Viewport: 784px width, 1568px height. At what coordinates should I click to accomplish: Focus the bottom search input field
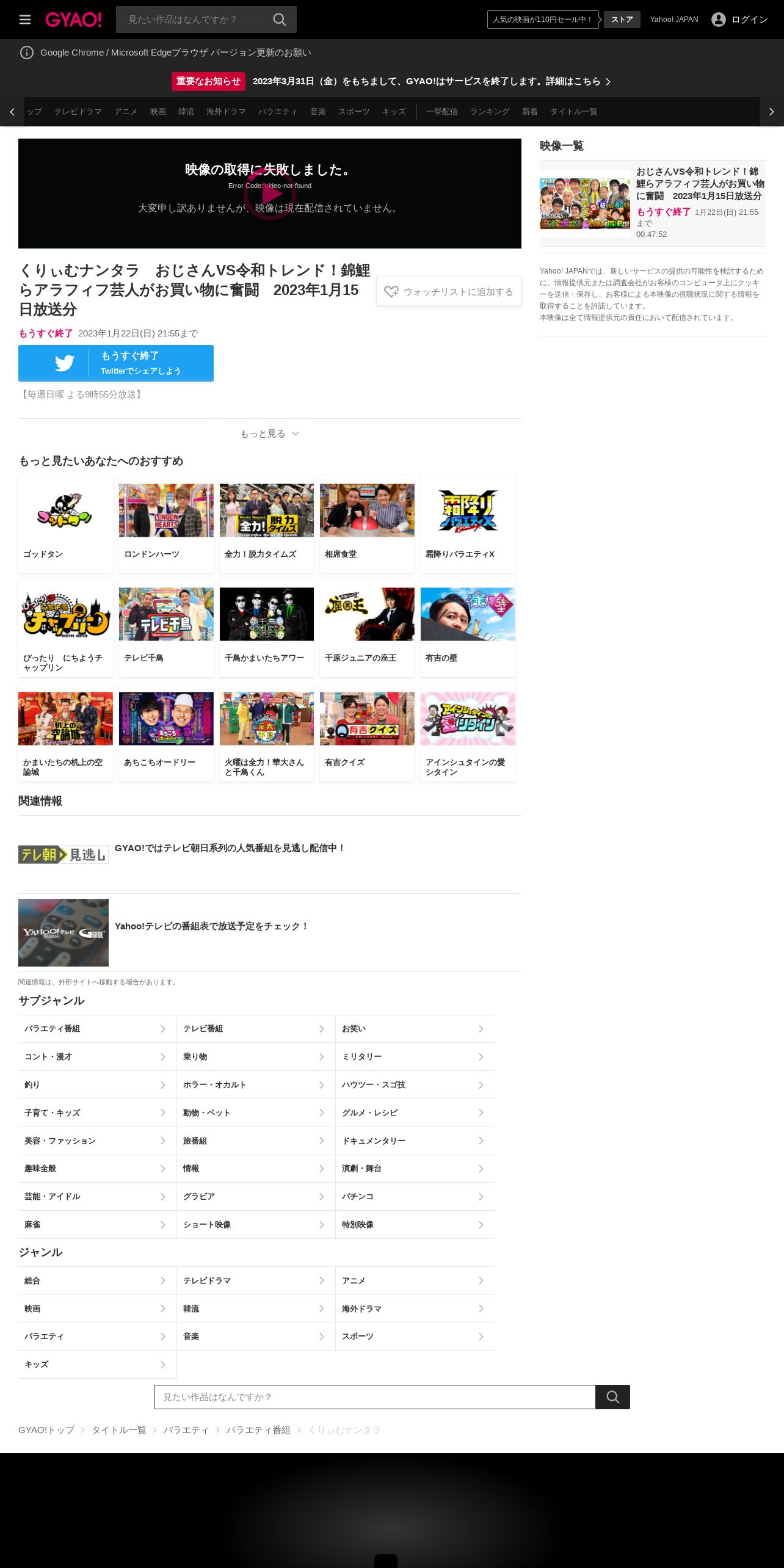coord(375,1397)
